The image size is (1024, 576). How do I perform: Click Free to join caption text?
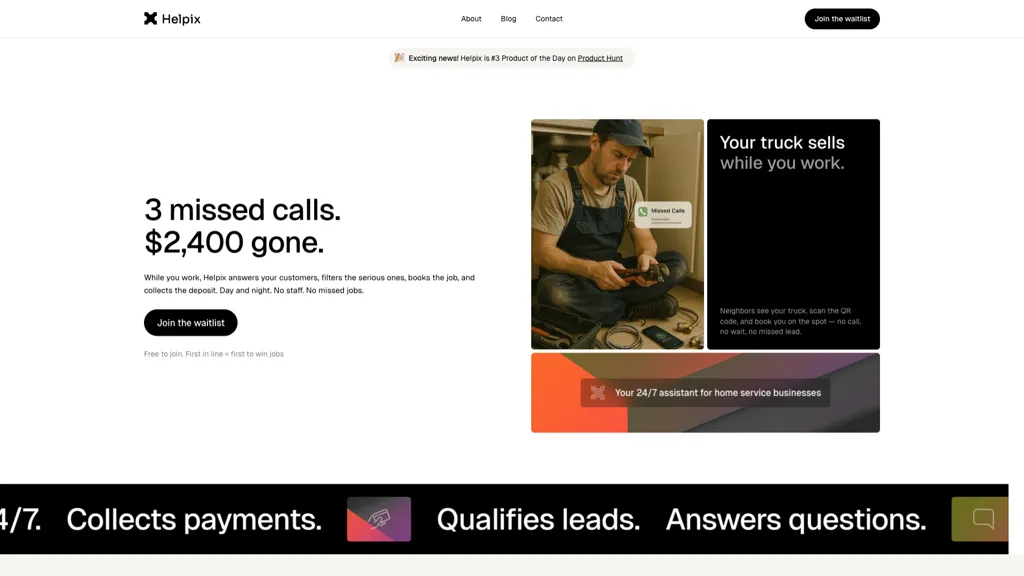tap(214, 354)
